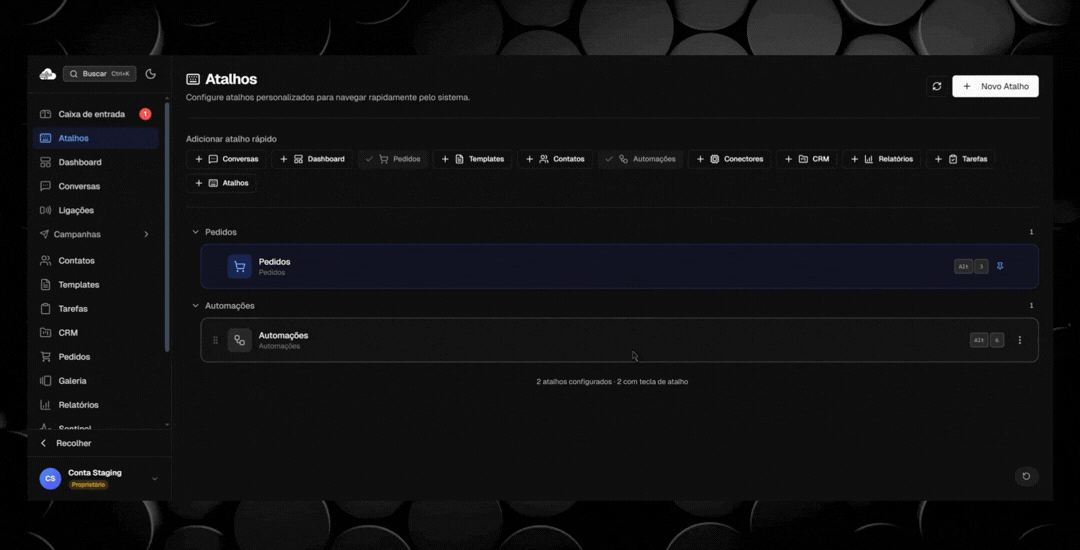
Task: Click the Relatórios sidebar chart icon
Action: pyautogui.click(x=45, y=405)
